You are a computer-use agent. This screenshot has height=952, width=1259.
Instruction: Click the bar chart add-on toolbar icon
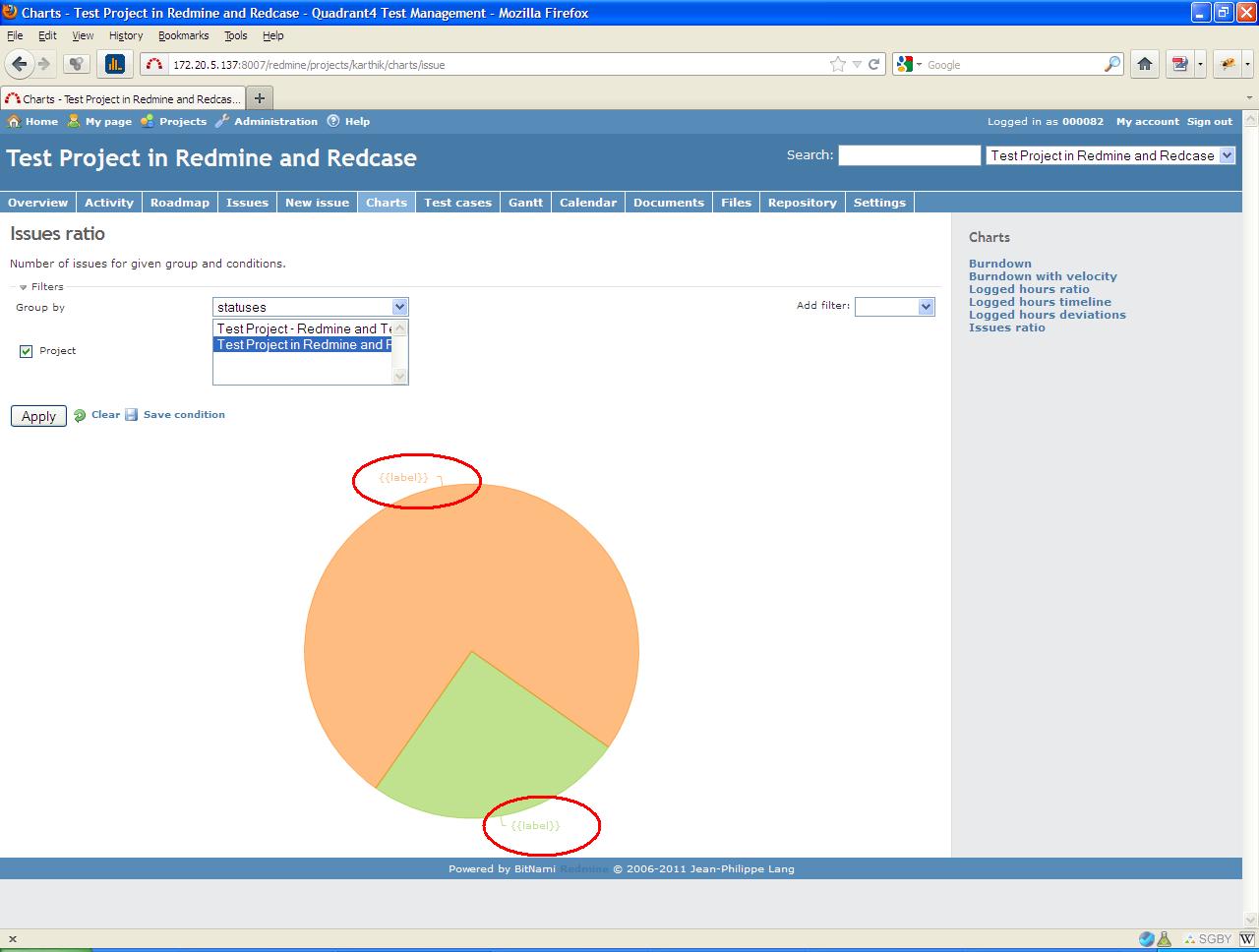(x=115, y=64)
